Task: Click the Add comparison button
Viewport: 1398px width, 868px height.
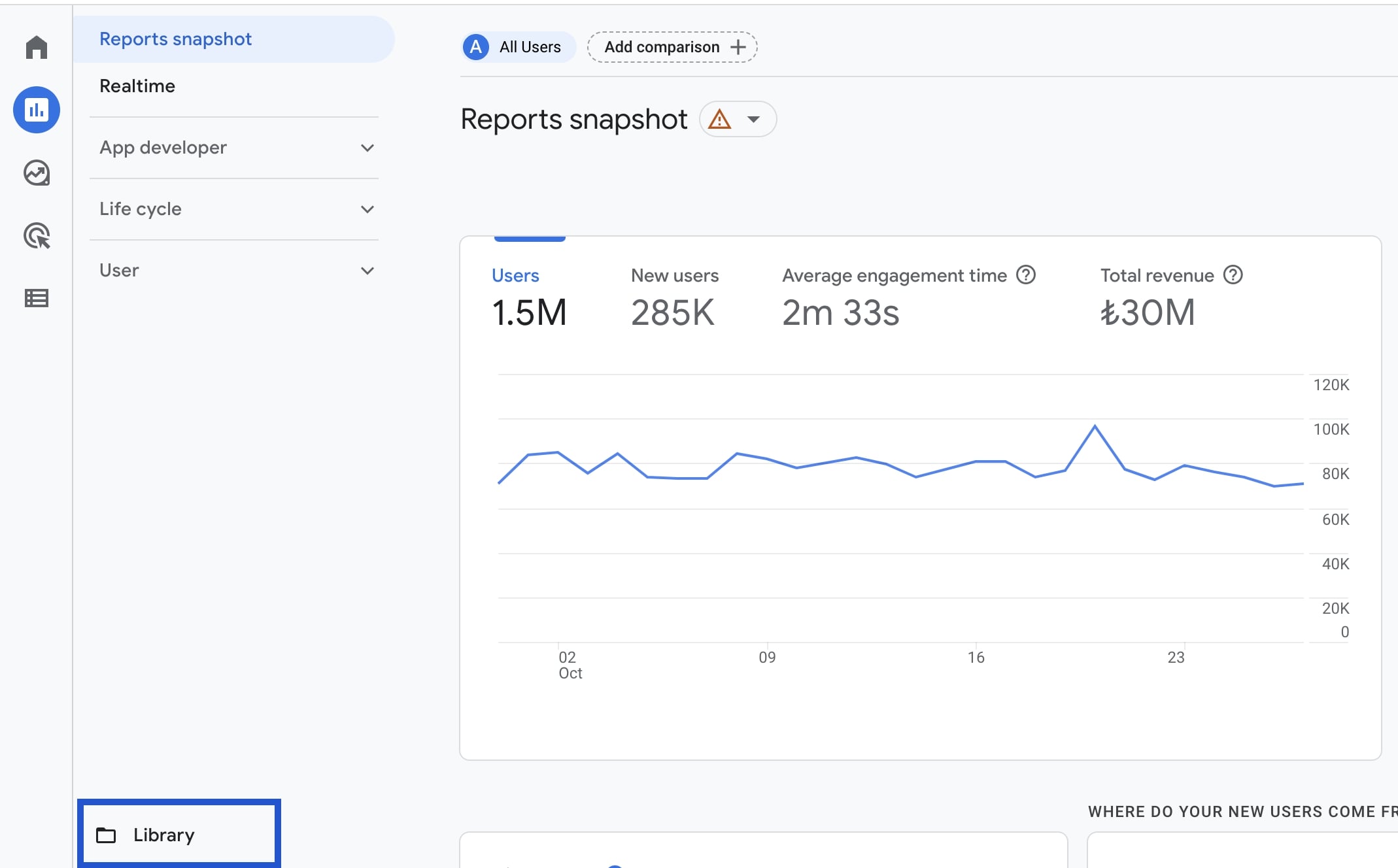Action: coord(672,47)
